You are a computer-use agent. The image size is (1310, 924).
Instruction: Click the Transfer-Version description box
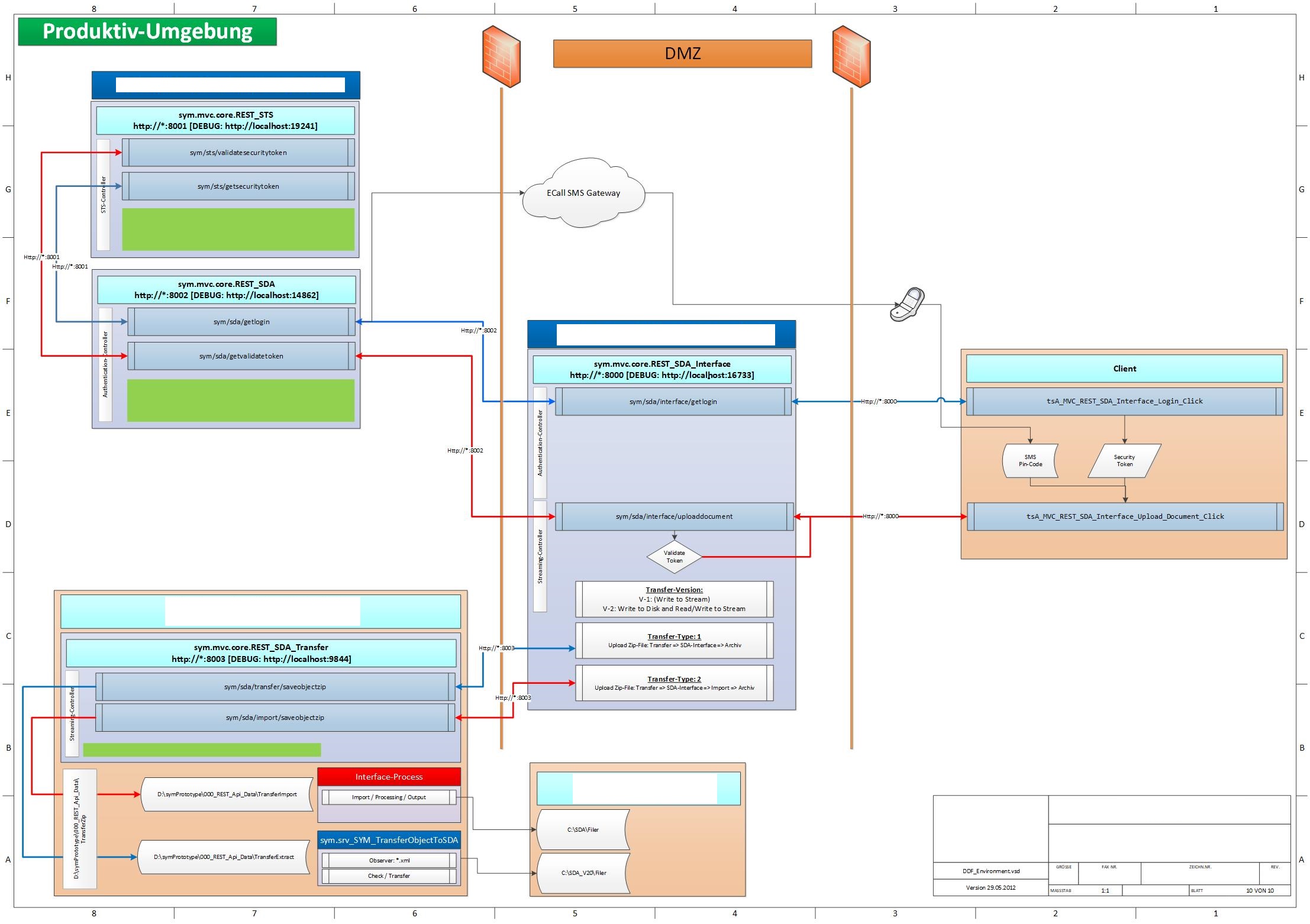(x=675, y=599)
